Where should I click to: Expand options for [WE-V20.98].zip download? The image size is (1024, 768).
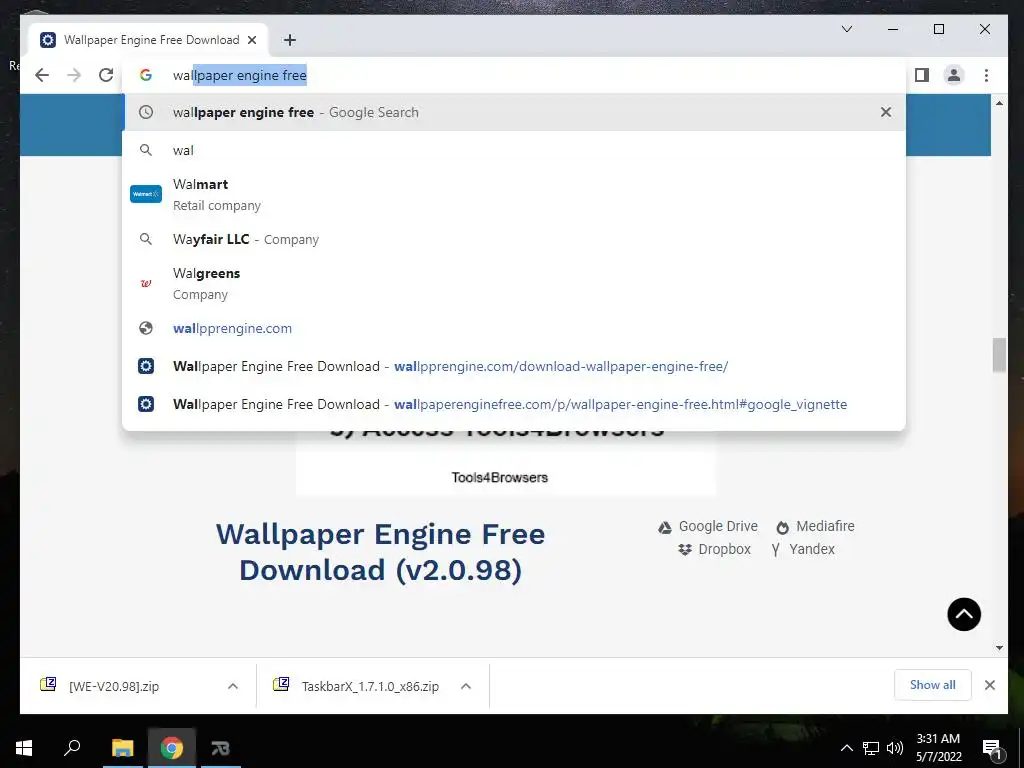[232, 686]
